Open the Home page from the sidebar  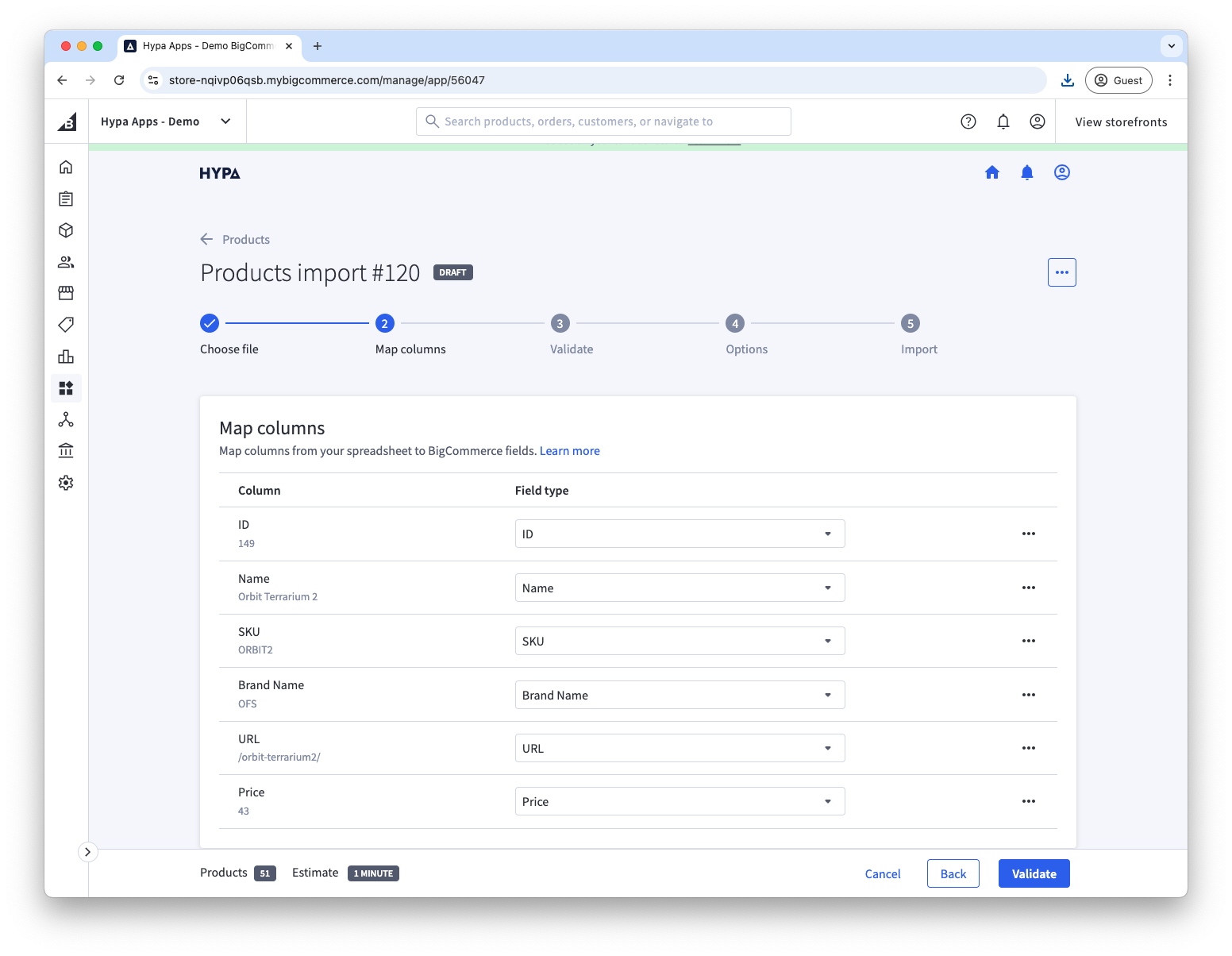click(66, 167)
